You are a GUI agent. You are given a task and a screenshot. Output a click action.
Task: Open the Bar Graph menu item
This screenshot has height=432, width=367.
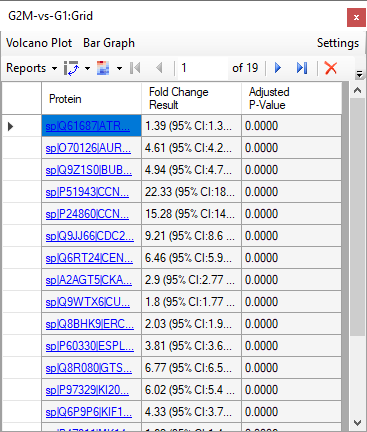click(109, 43)
